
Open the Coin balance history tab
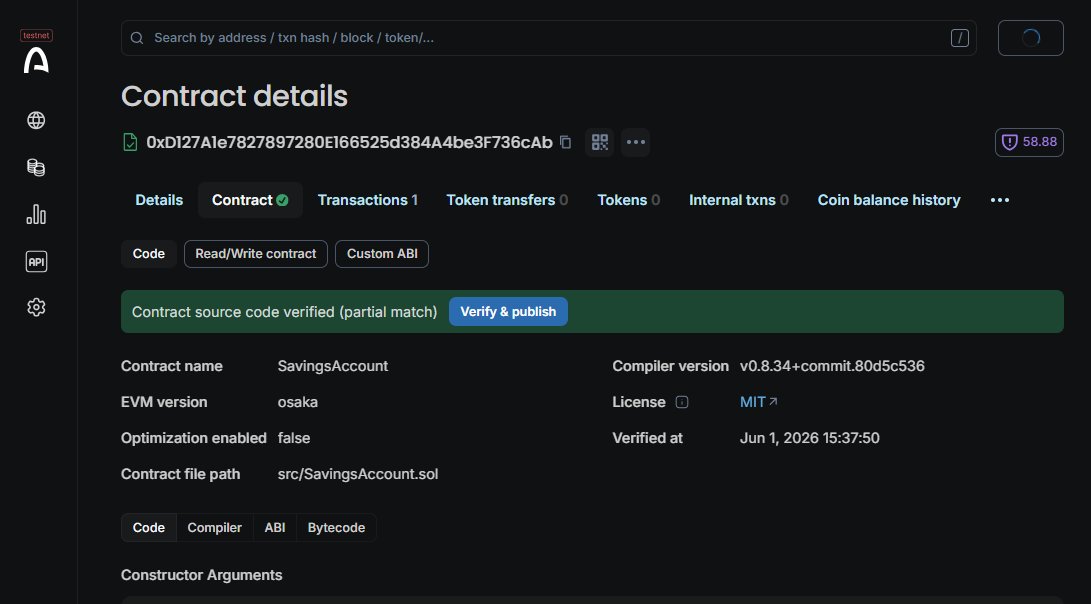pos(889,200)
